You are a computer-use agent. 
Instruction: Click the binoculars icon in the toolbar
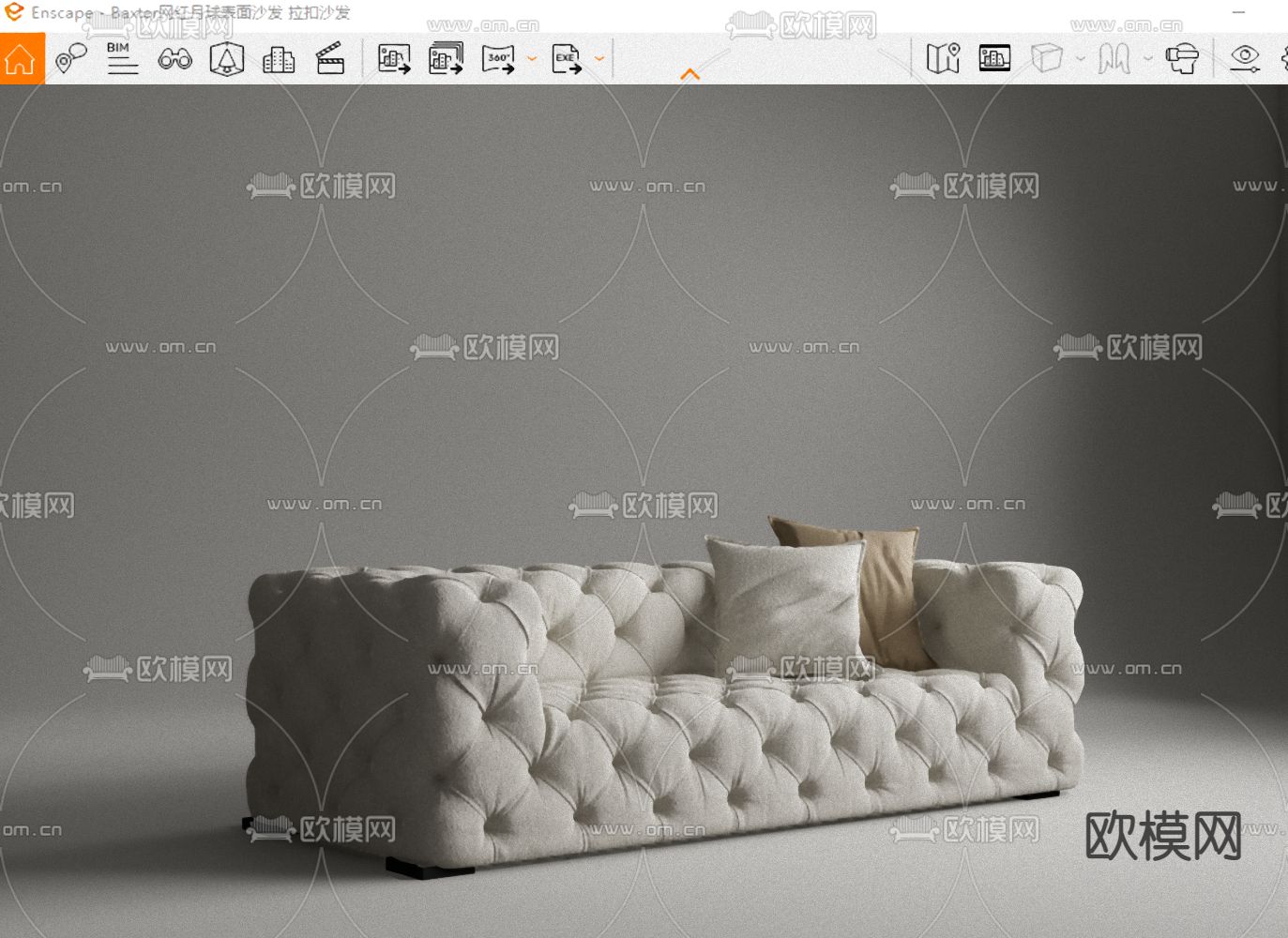pos(174,59)
